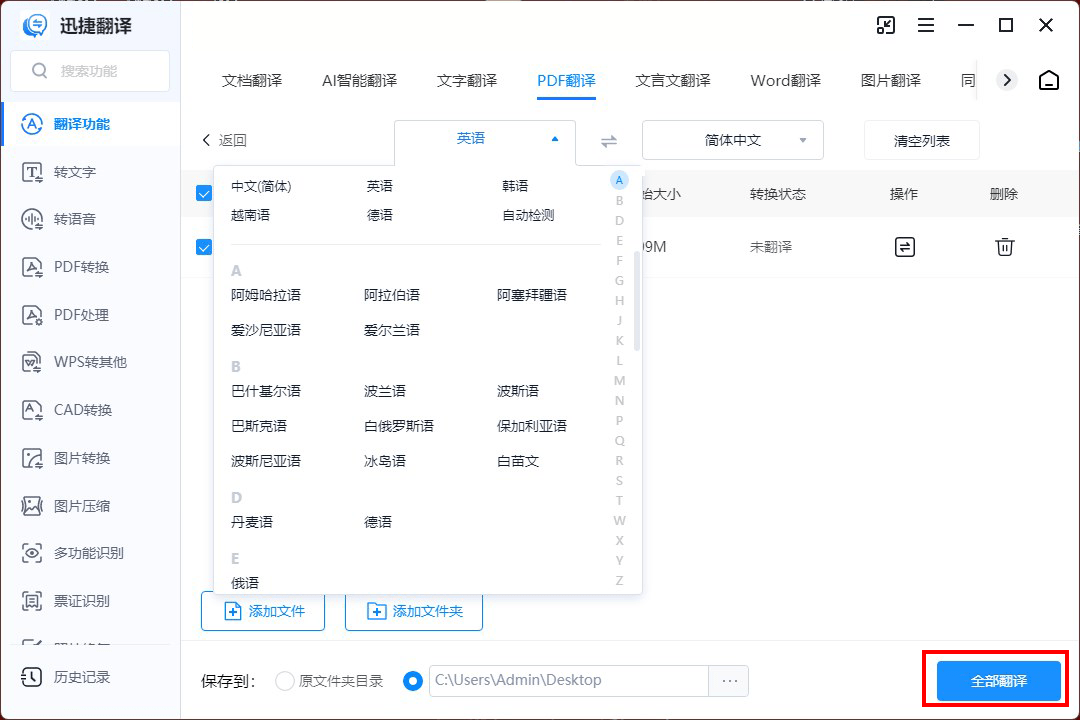Choose 英语 from common languages
The height and width of the screenshot is (720, 1080).
click(x=380, y=186)
